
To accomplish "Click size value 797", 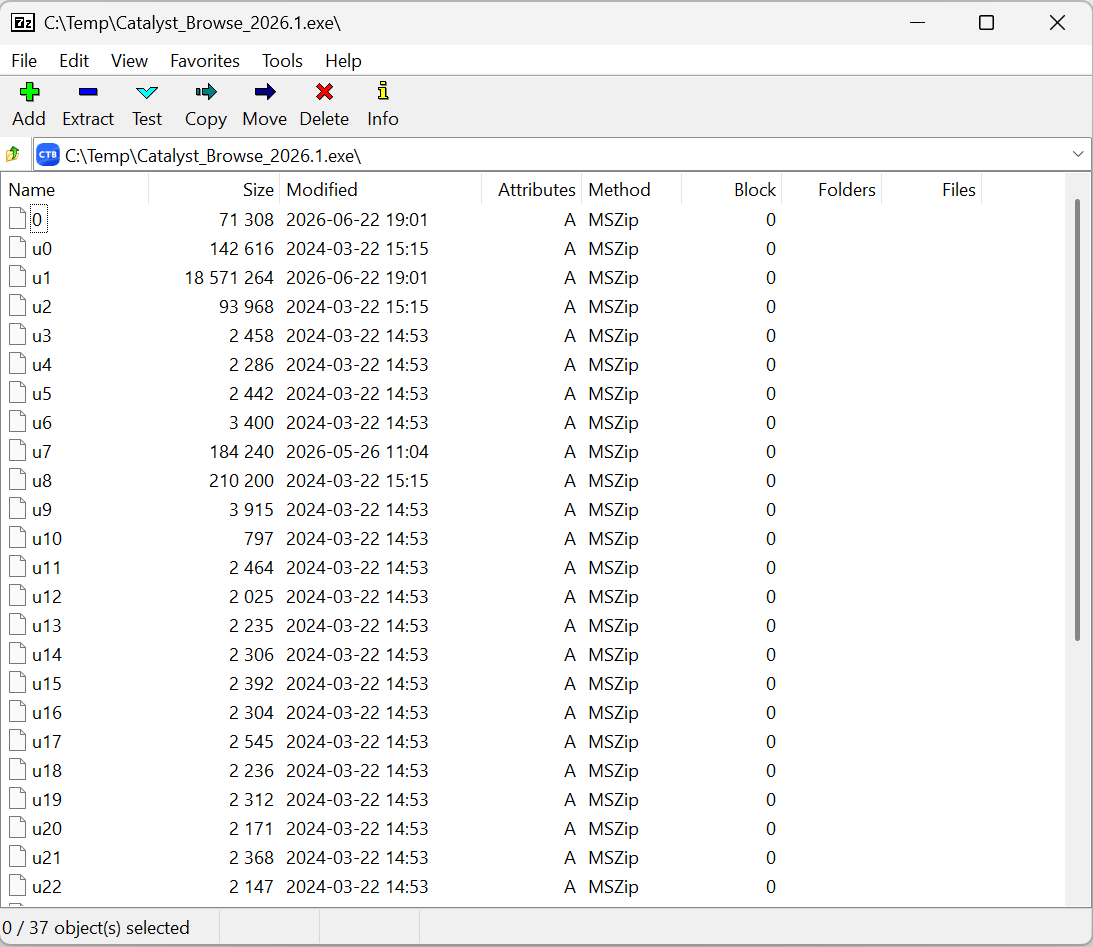I will tap(259, 539).
